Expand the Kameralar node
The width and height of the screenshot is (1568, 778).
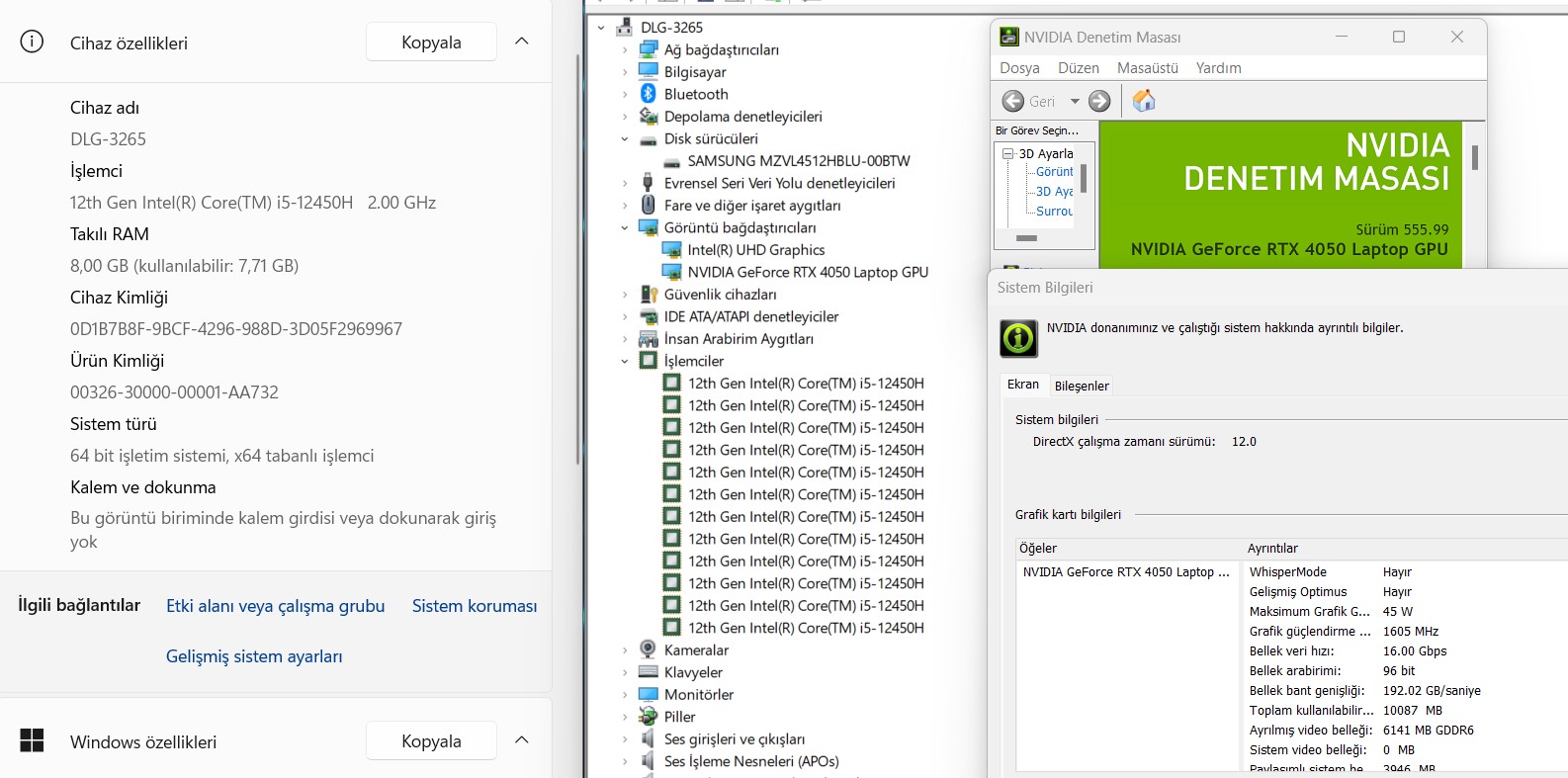click(625, 650)
